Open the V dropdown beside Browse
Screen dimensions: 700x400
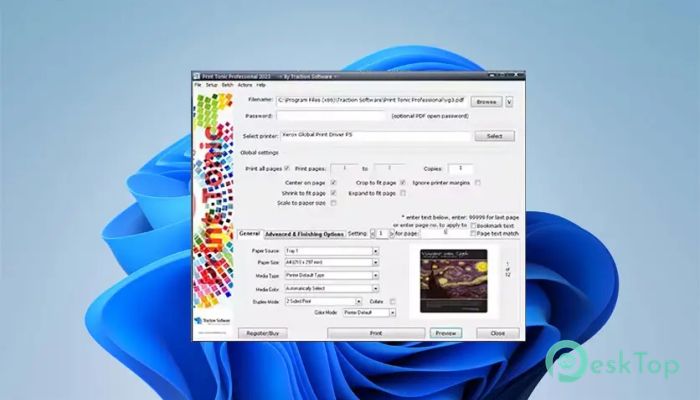coord(509,102)
